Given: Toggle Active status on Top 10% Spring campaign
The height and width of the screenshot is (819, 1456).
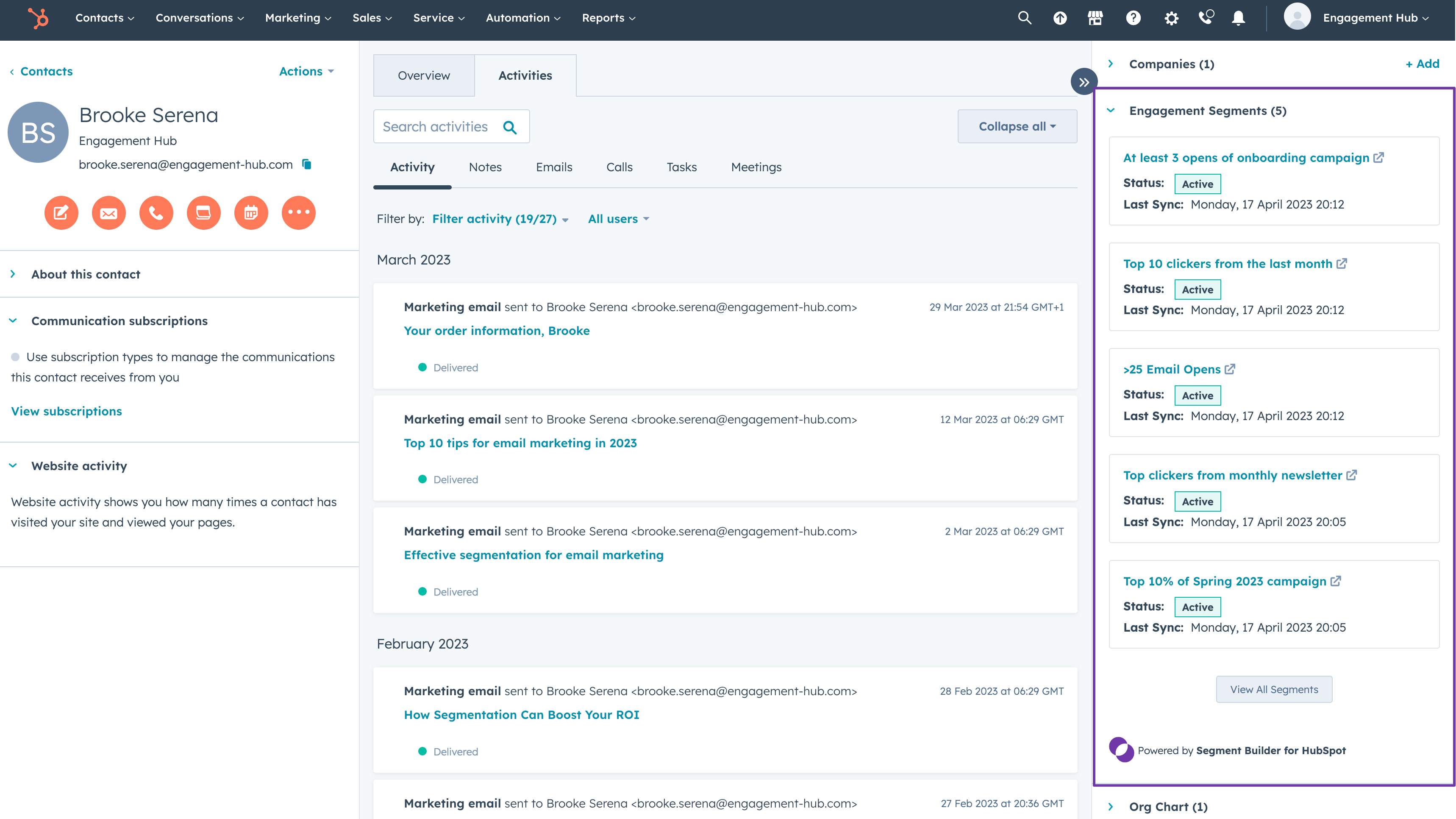Looking at the screenshot, I should [1197, 606].
